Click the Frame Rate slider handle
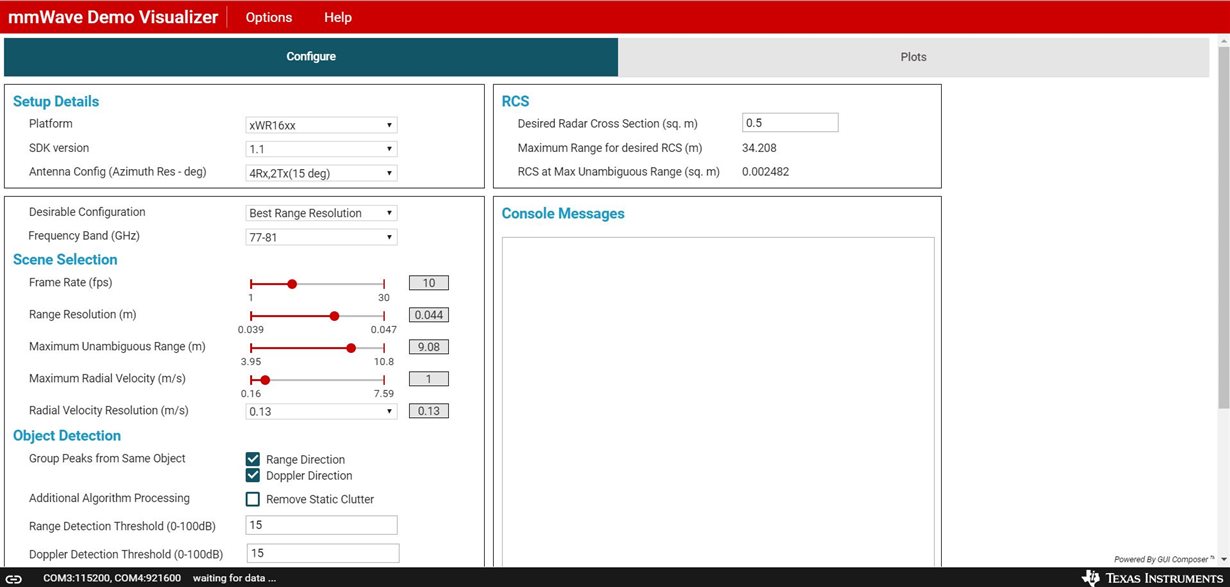This screenshot has width=1230, height=587. [x=292, y=284]
